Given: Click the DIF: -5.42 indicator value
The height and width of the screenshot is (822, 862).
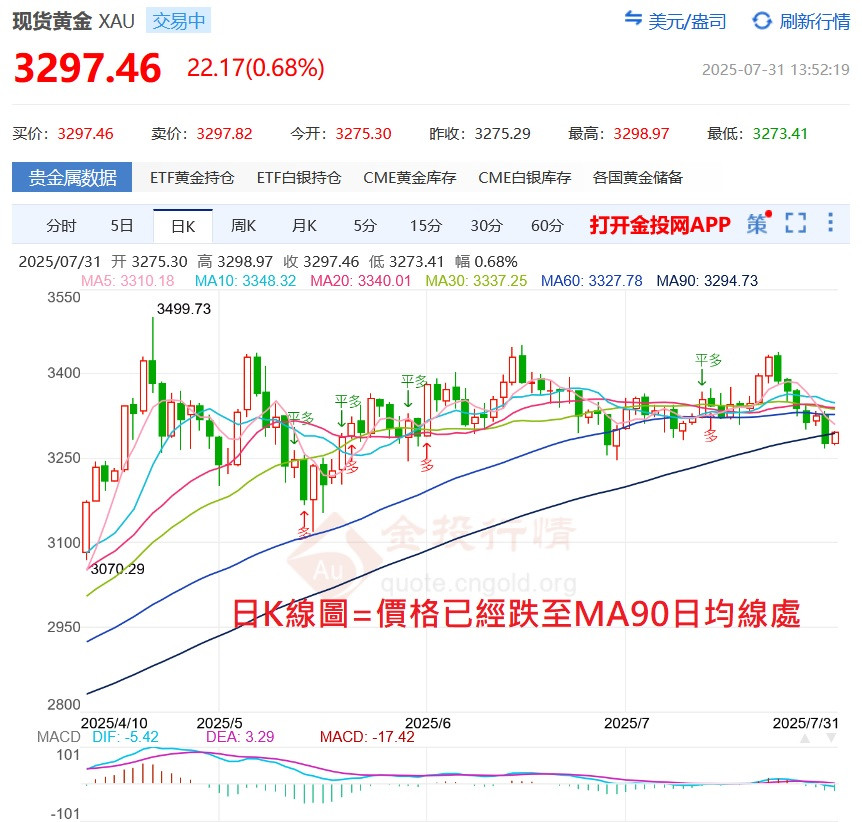Looking at the screenshot, I should (125, 737).
